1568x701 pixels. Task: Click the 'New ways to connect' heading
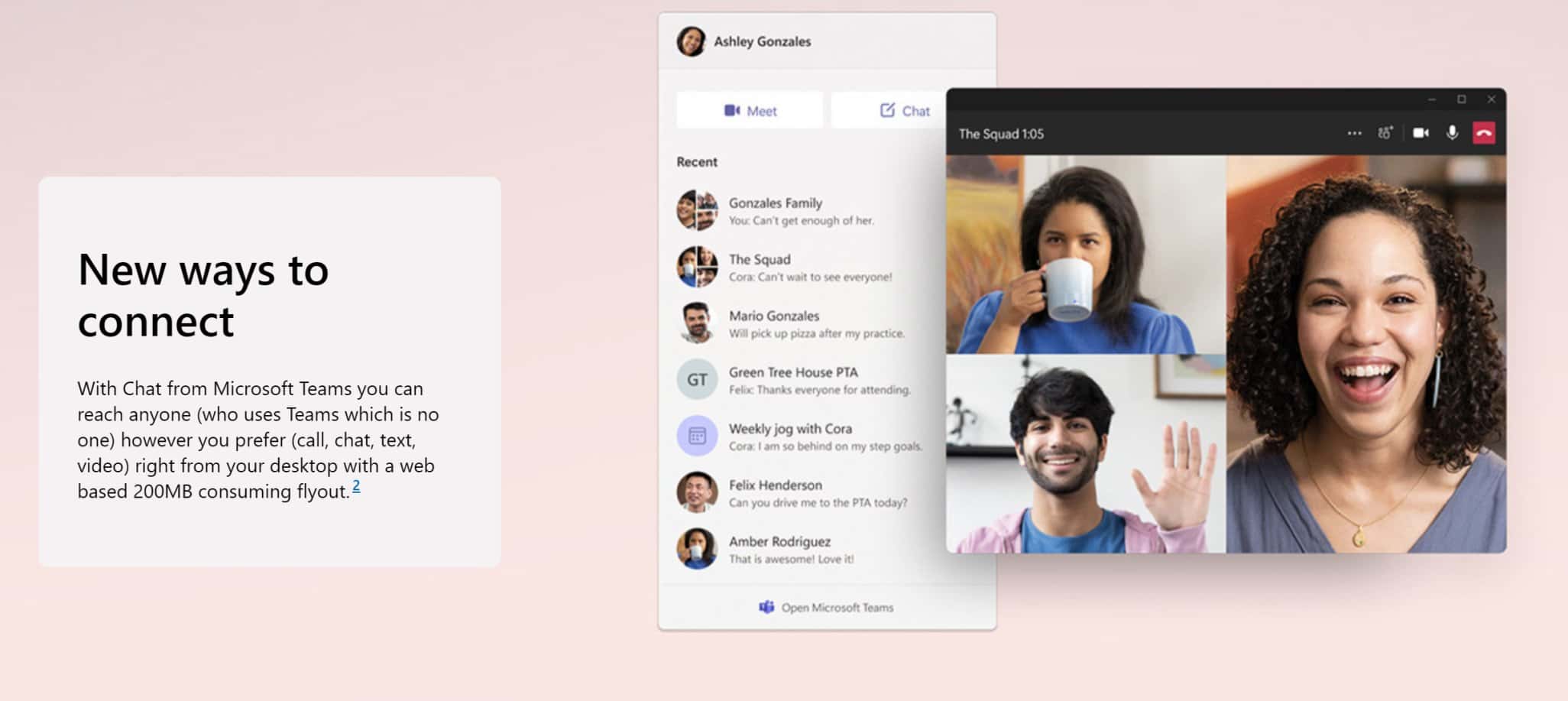point(203,295)
